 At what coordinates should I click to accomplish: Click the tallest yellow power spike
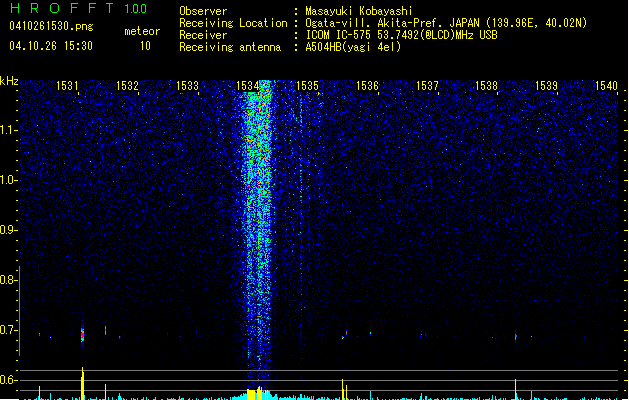click(82, 383)
